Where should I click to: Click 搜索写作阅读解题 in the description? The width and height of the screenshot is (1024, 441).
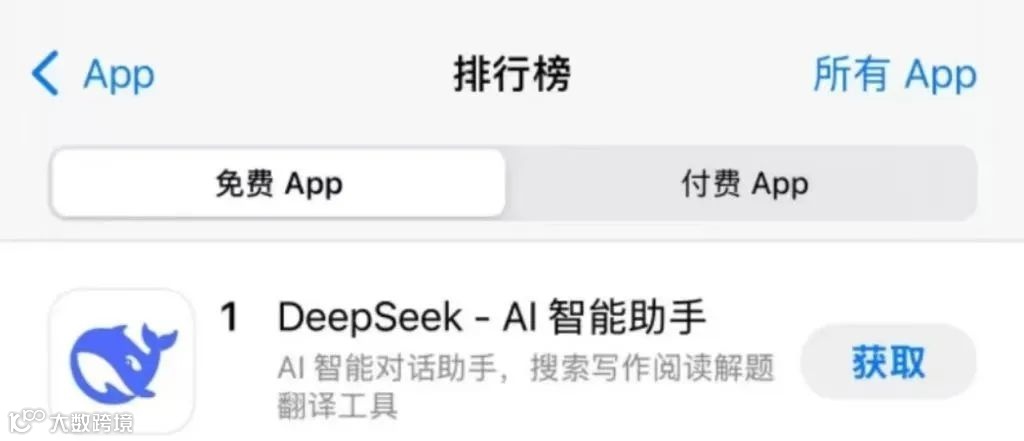652,368
